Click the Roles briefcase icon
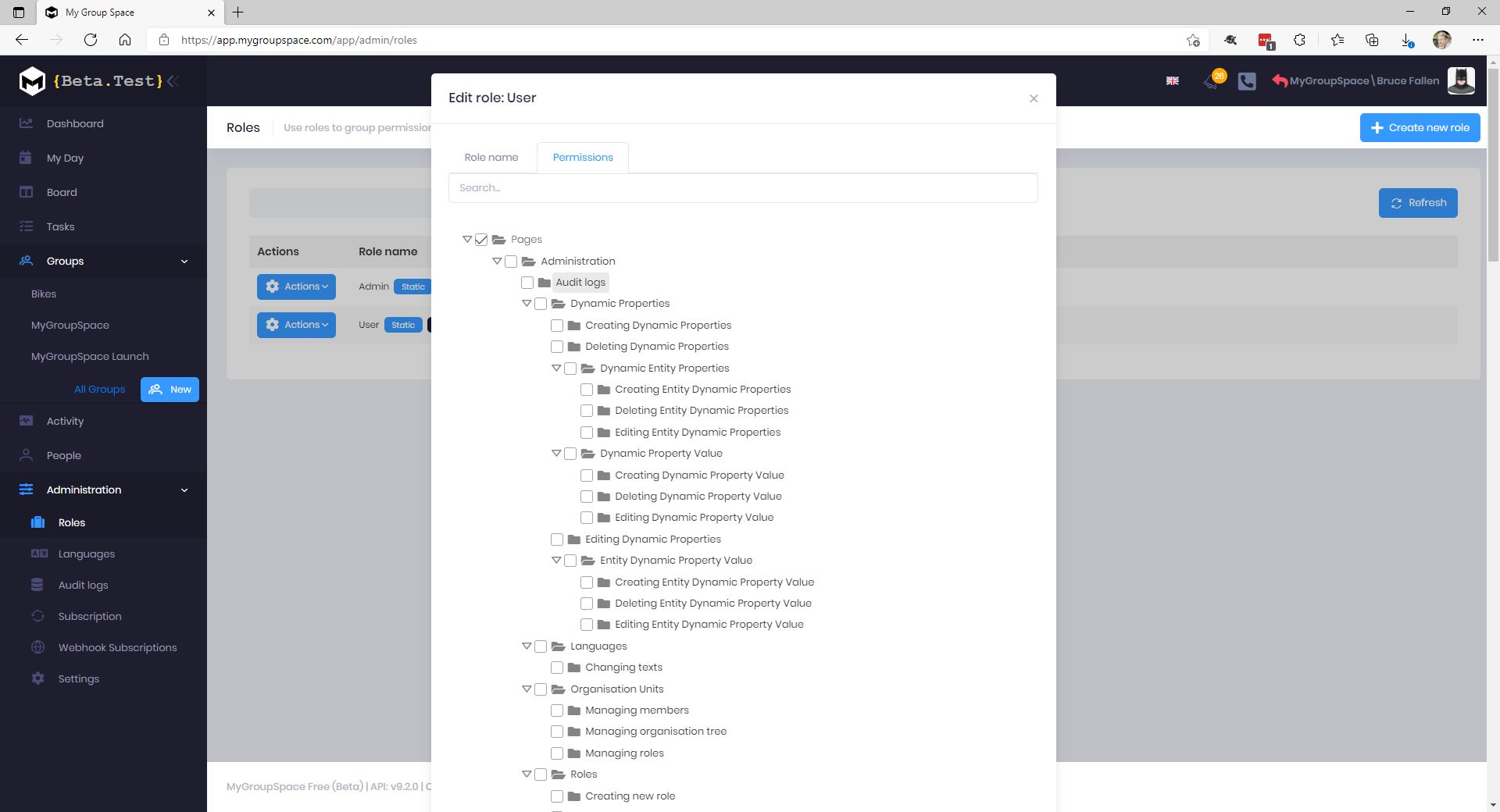Screen dimensions: 1500x812 [37, 522]
